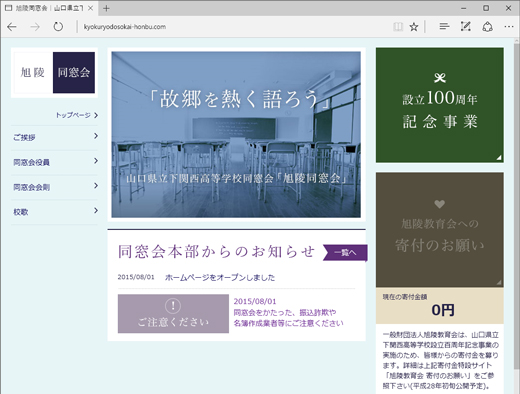Minimize the browser window

(464, 8)
